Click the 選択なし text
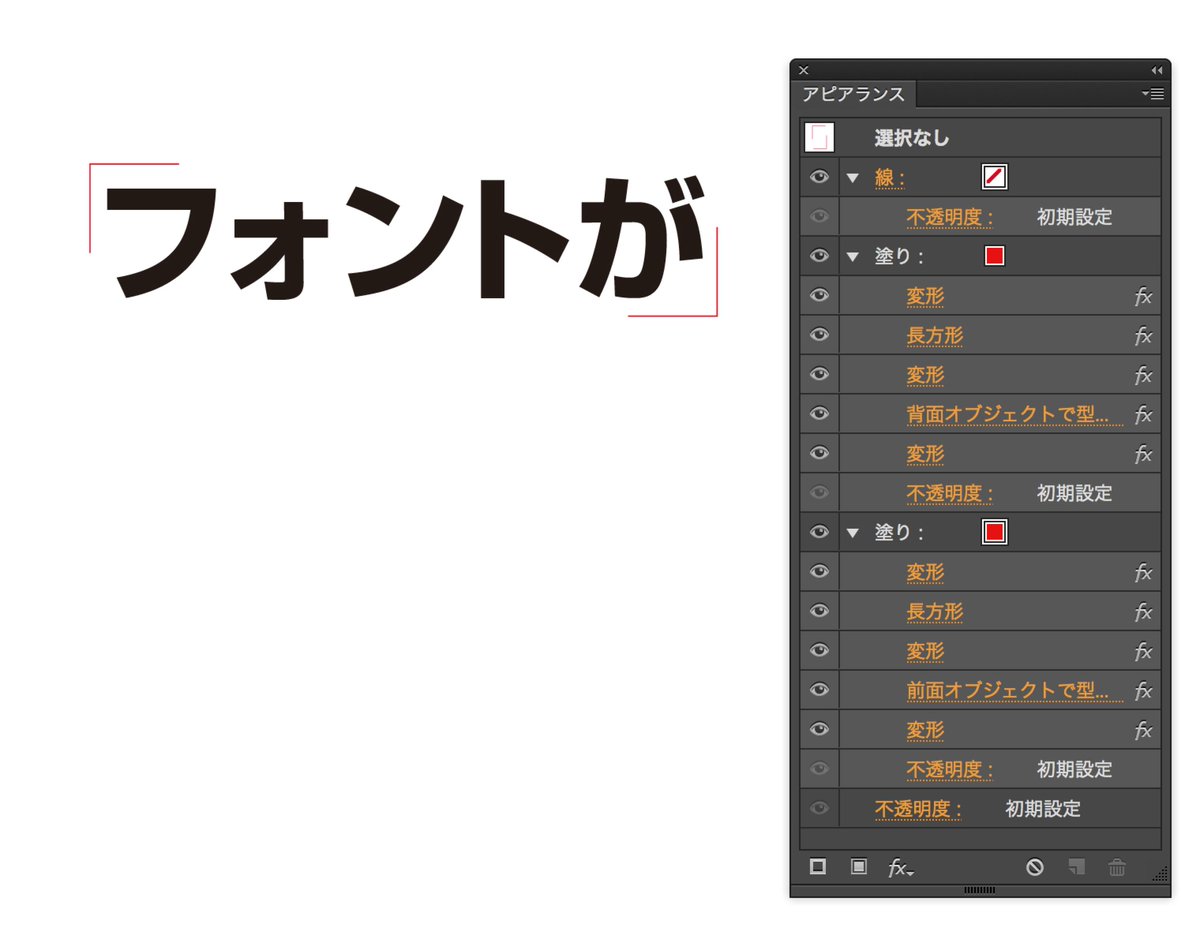 (x=912, y=138)
